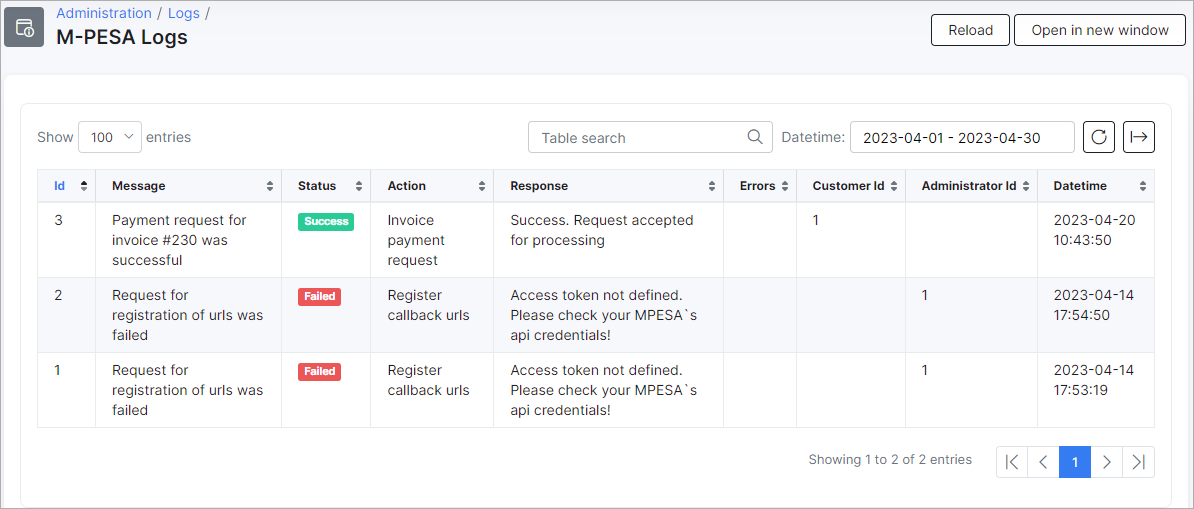
Task: Select page 1 in pagination
Action: tap(1075, 462)
